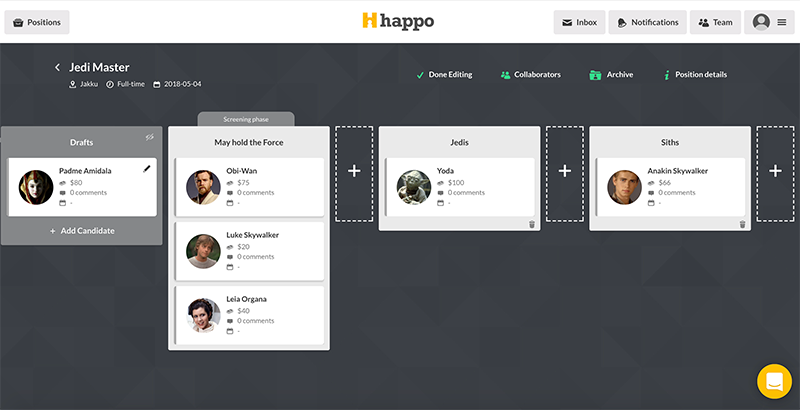Click the pencil icon on Padme Amidala's card
This screenshot has width=800, height=410.
[147, 169]
